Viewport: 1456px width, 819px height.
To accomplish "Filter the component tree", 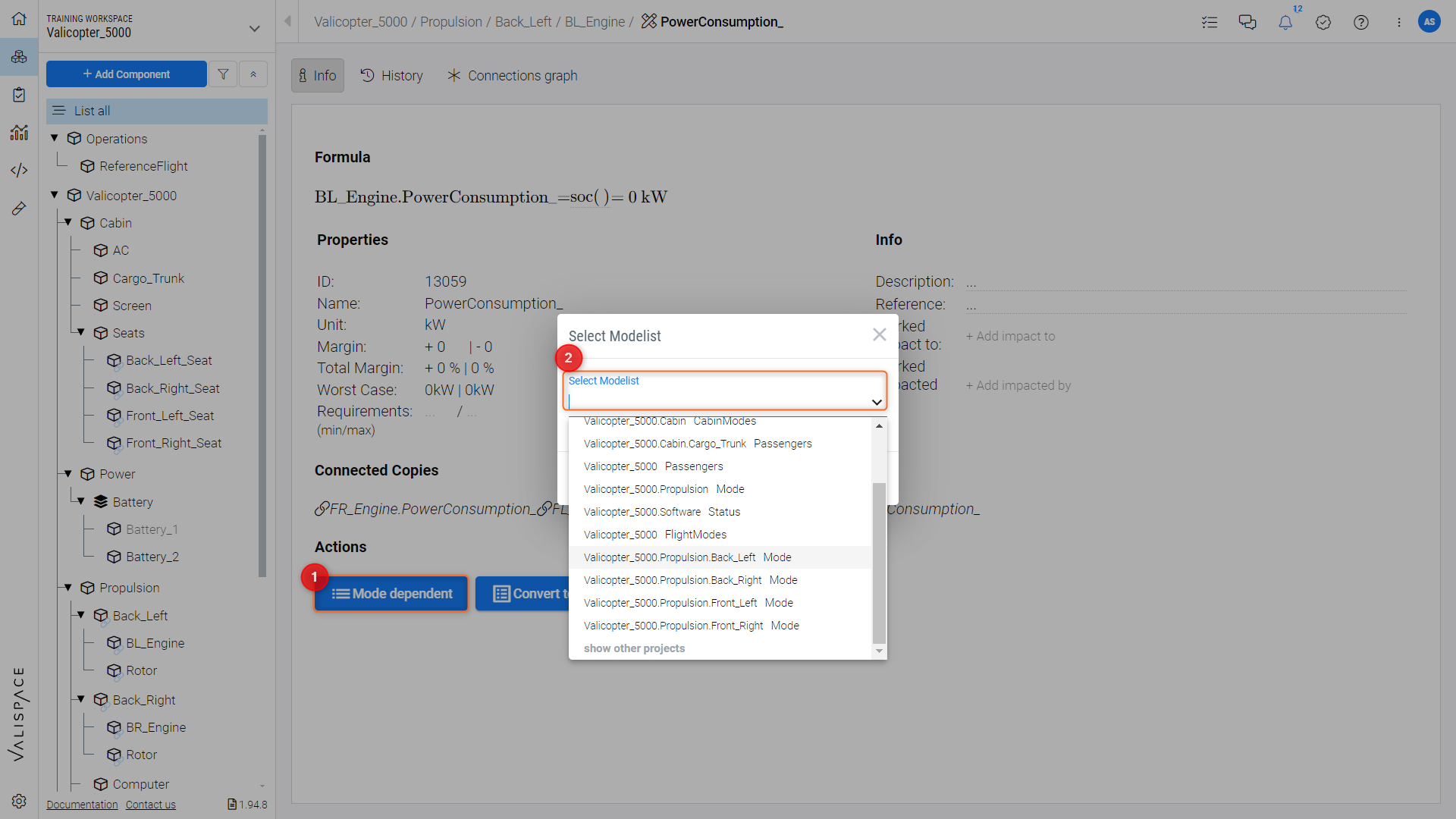I will coord(223,74).
